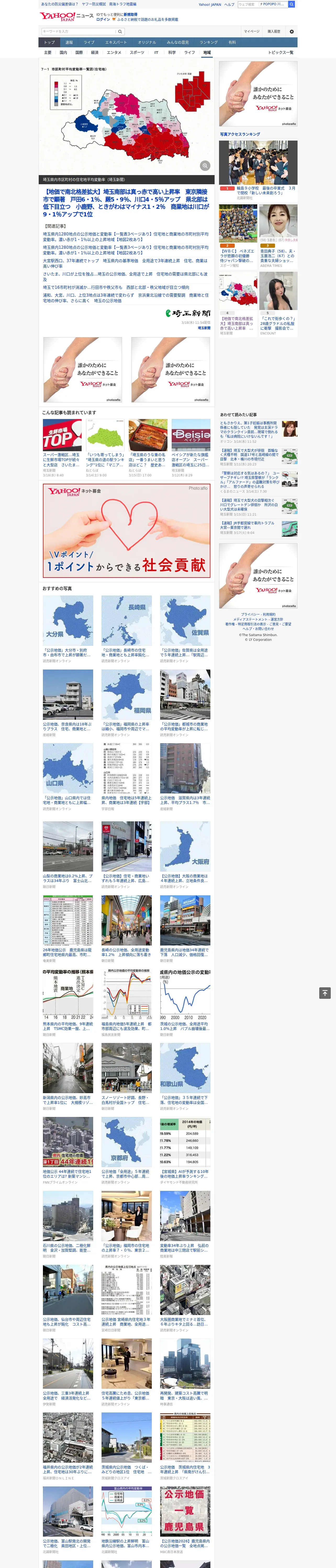
Task: Enlarge the map with the zoom magnifier icon
Action: pyautogui.click(x=205, y=166)
